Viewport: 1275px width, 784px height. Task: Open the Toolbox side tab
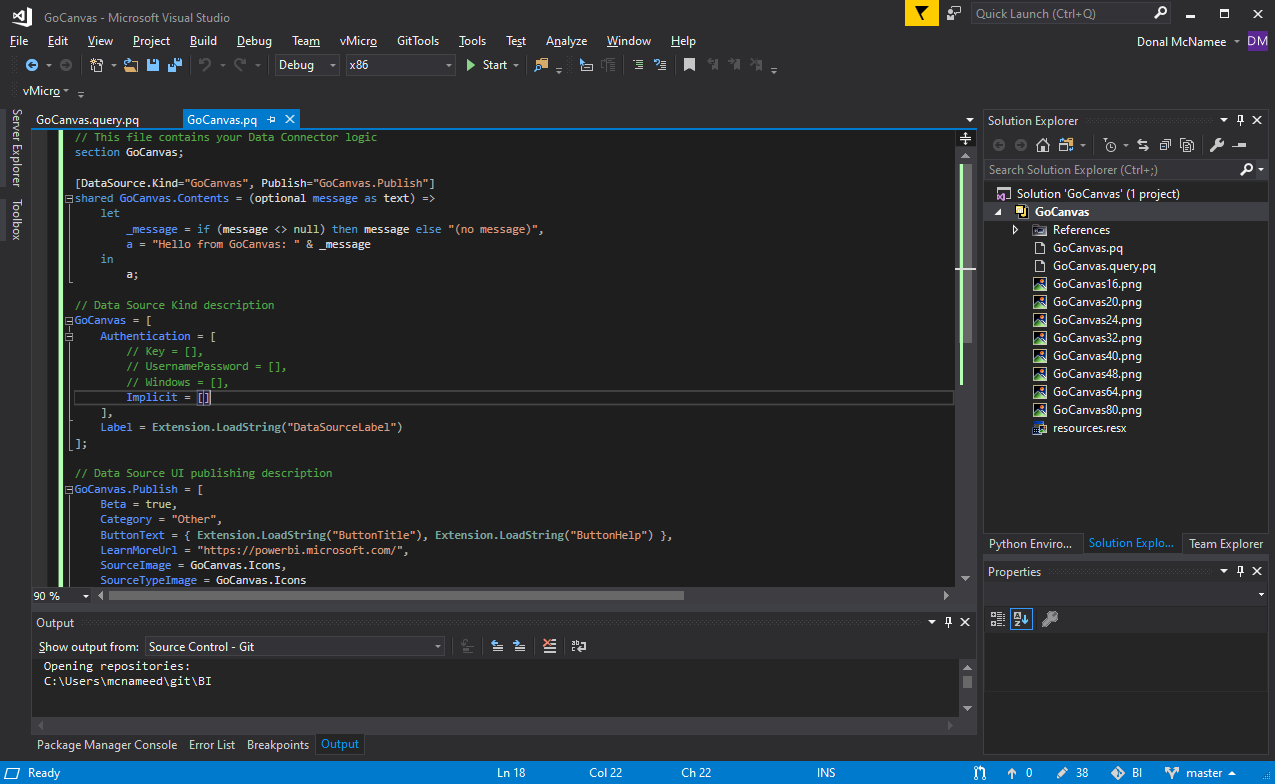16,220
